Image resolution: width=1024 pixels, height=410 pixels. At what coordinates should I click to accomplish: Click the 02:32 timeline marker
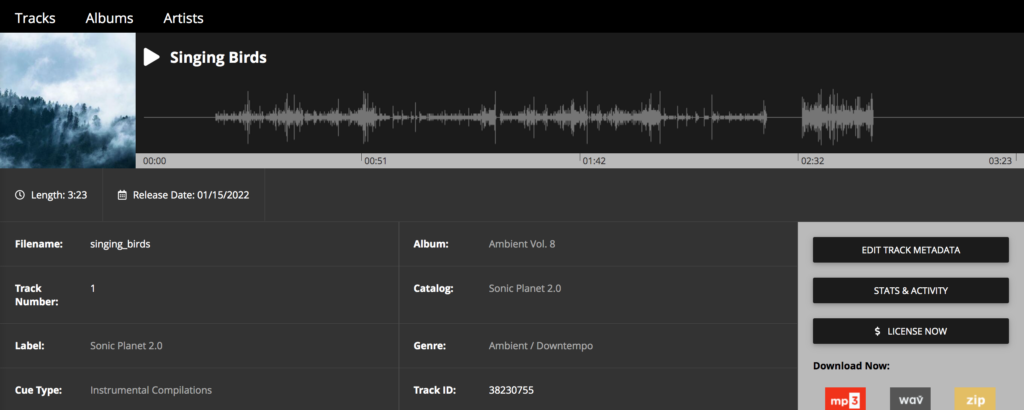(x=813, y=161)
